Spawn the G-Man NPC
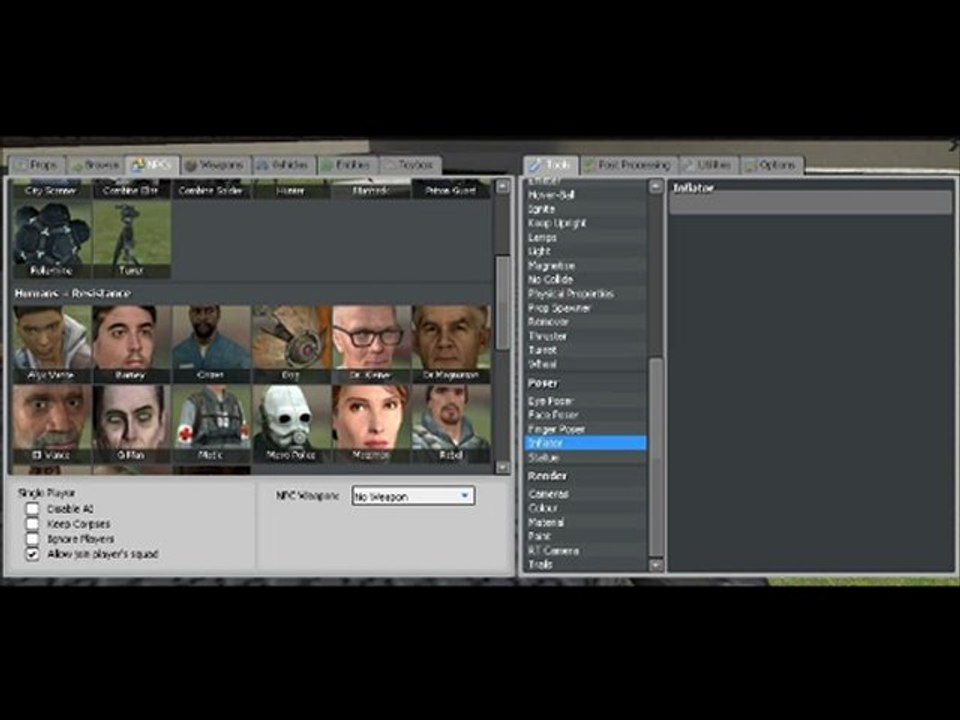The height and width of the screenshot is (720, 960). (x=132, y=424)
